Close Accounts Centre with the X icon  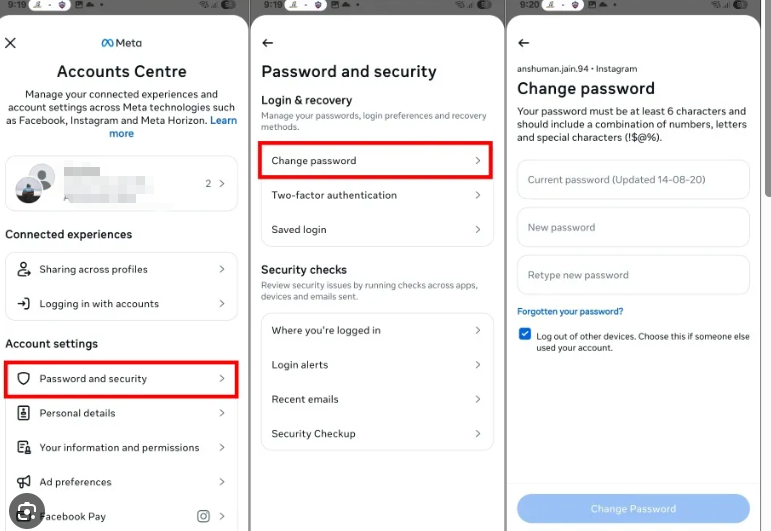11,43
